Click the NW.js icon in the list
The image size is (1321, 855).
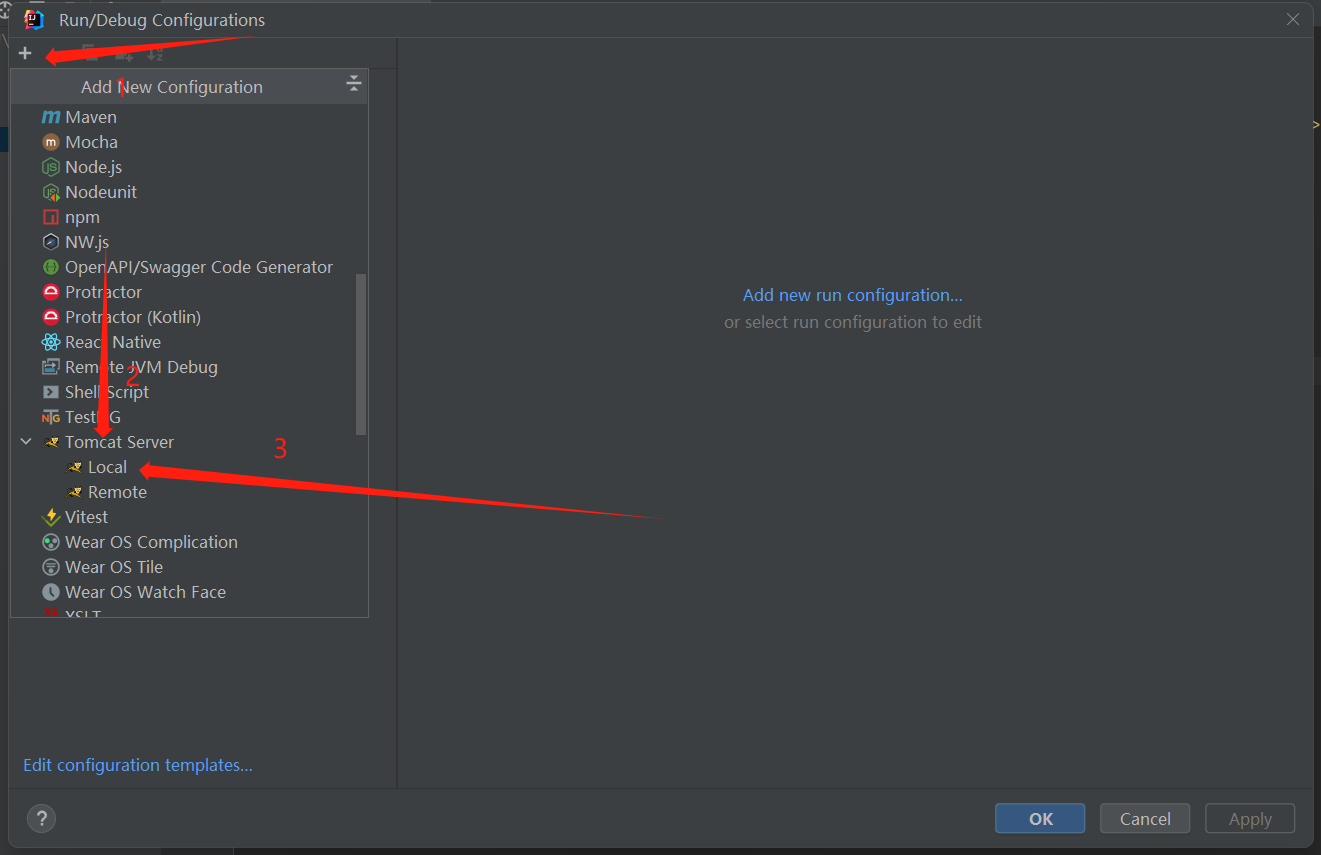point(51,242)
